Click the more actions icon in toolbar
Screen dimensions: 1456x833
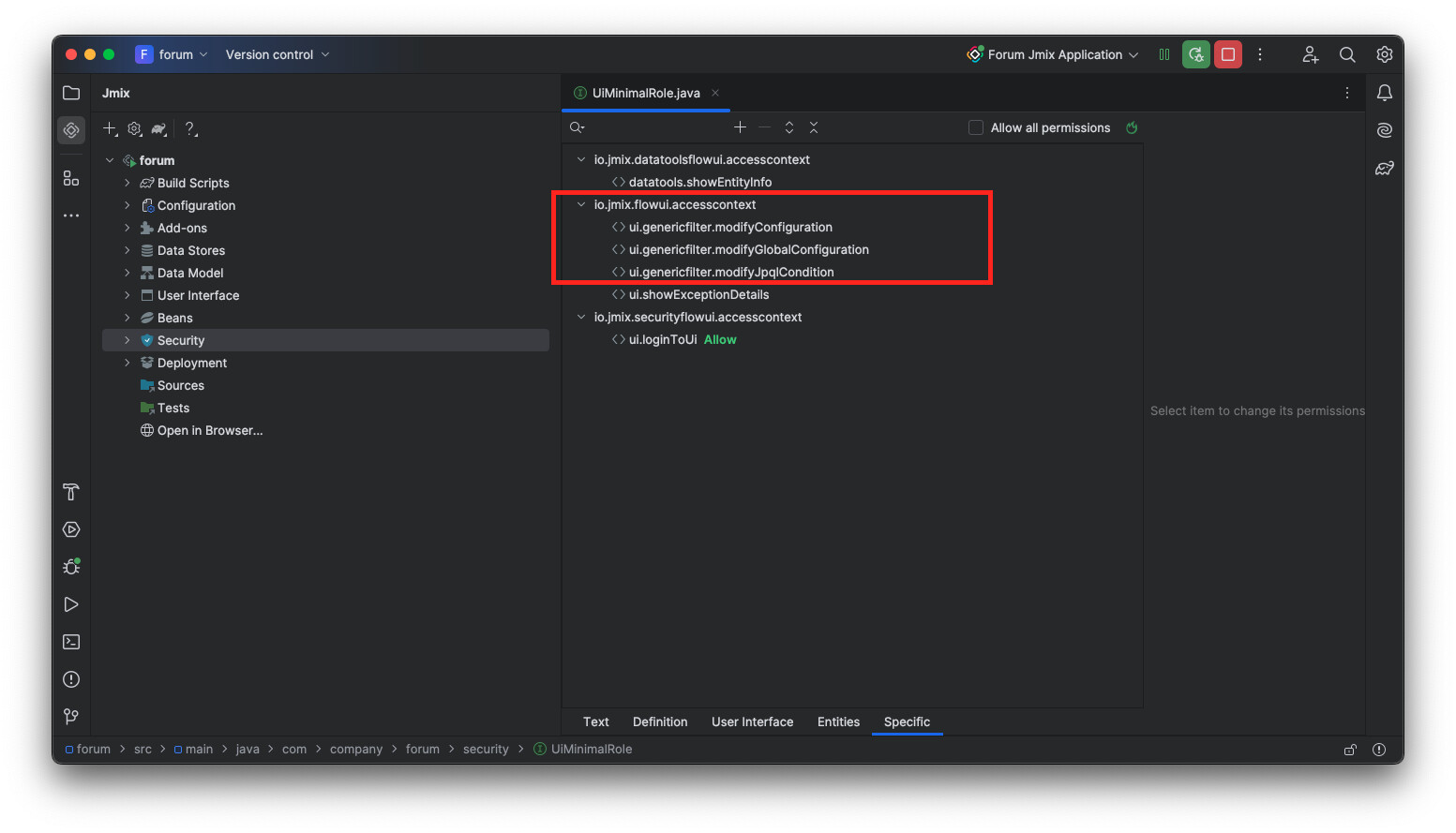click(1260, 54)
